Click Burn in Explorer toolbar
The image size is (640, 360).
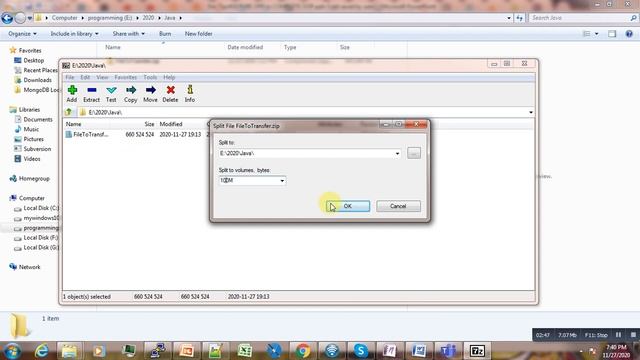pyautogui.click(x=165, y=34)
